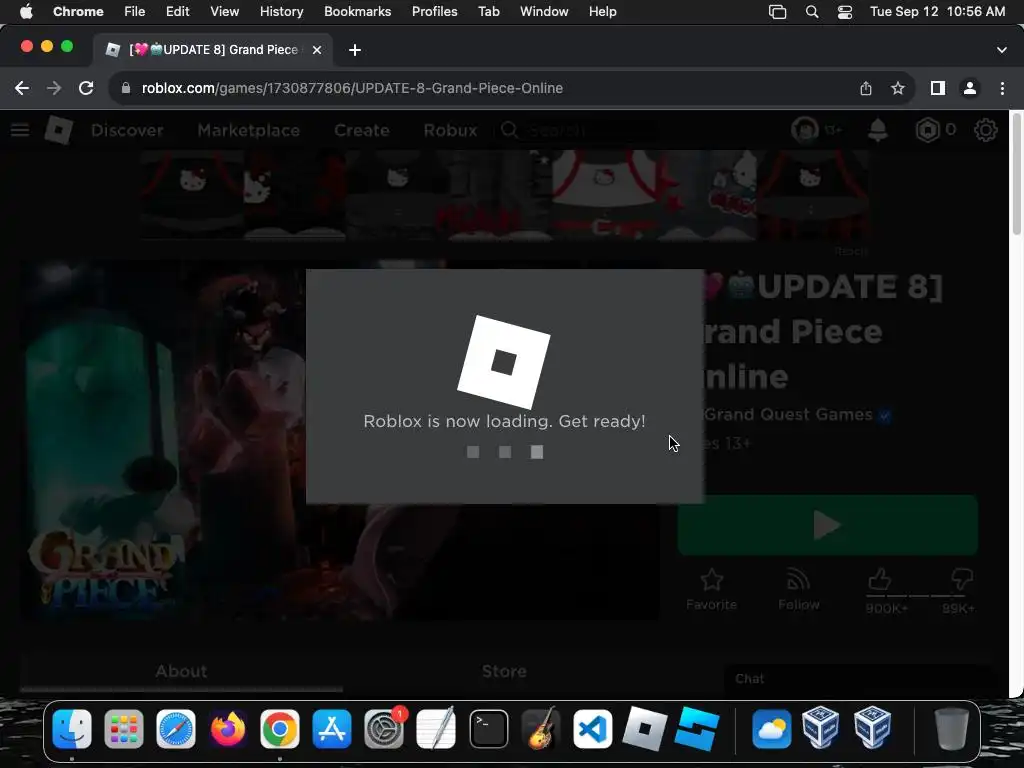Click the search magnifier in Roblox header
1024x768 pixels.
click(x=509, y=130)
